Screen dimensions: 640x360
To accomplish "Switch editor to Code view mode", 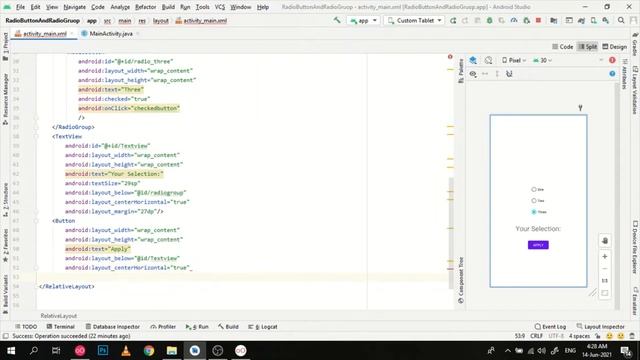I will pyautogui.click(x=563, y=47).
